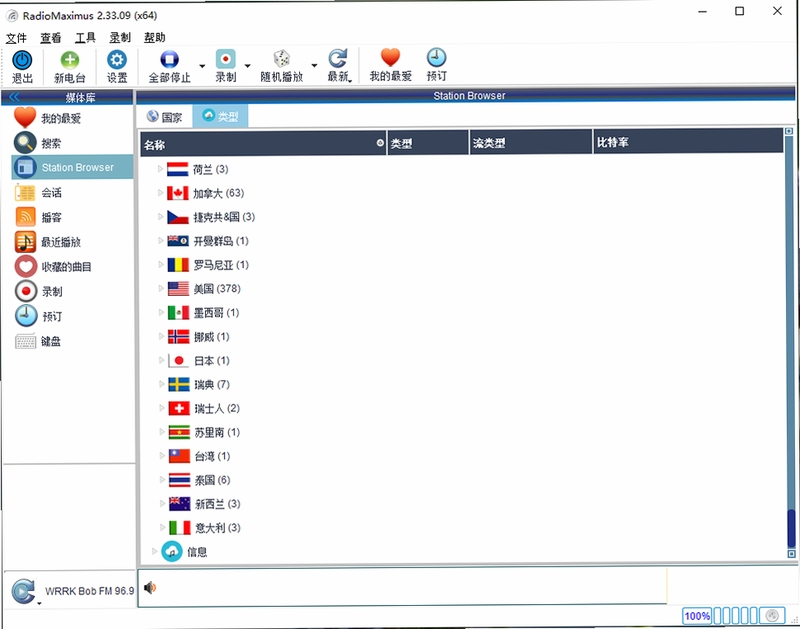
Task: Open 我的最爱 heart in the toolbar
Action: pyautogui.click(x=390, y=58)
